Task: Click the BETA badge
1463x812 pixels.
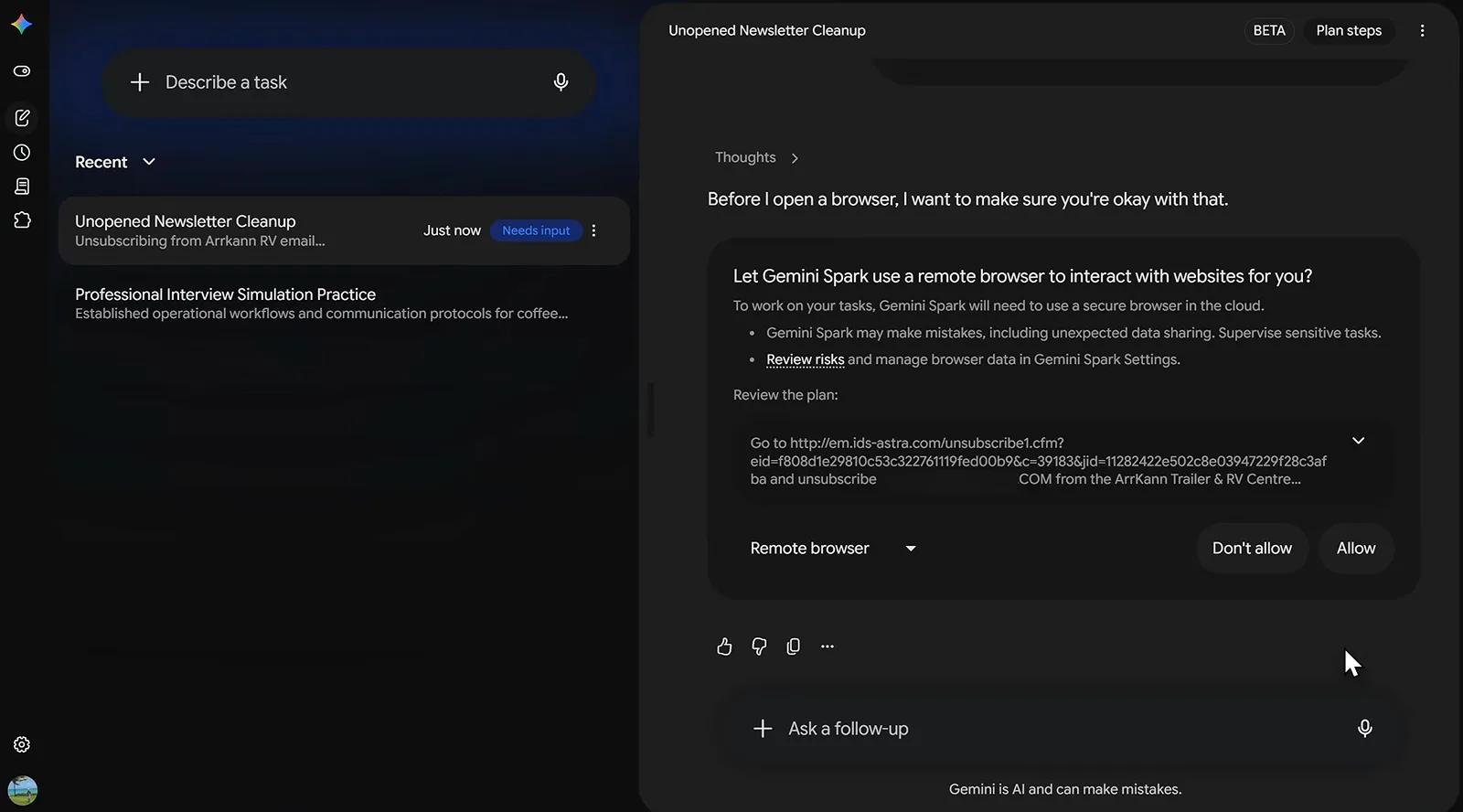Action: click(1269, 30)
